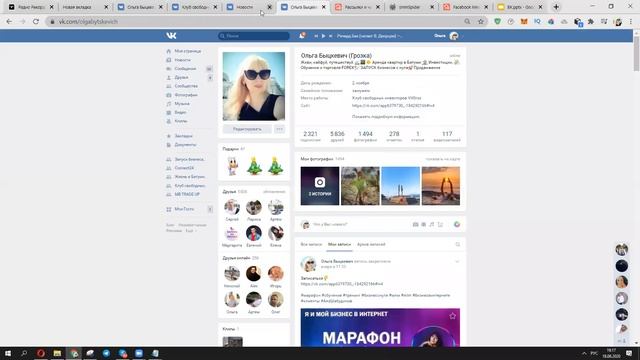Open the colorful poster icon in post box
The image size is (640, 360).
457,224
